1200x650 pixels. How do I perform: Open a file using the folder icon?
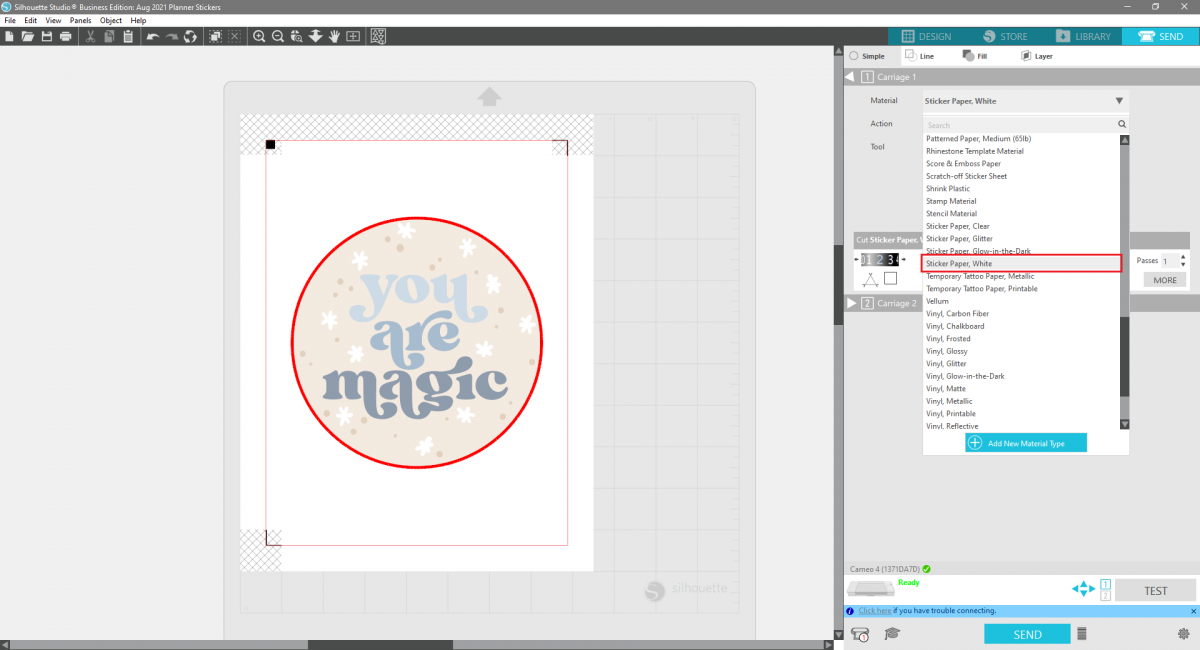28,37
